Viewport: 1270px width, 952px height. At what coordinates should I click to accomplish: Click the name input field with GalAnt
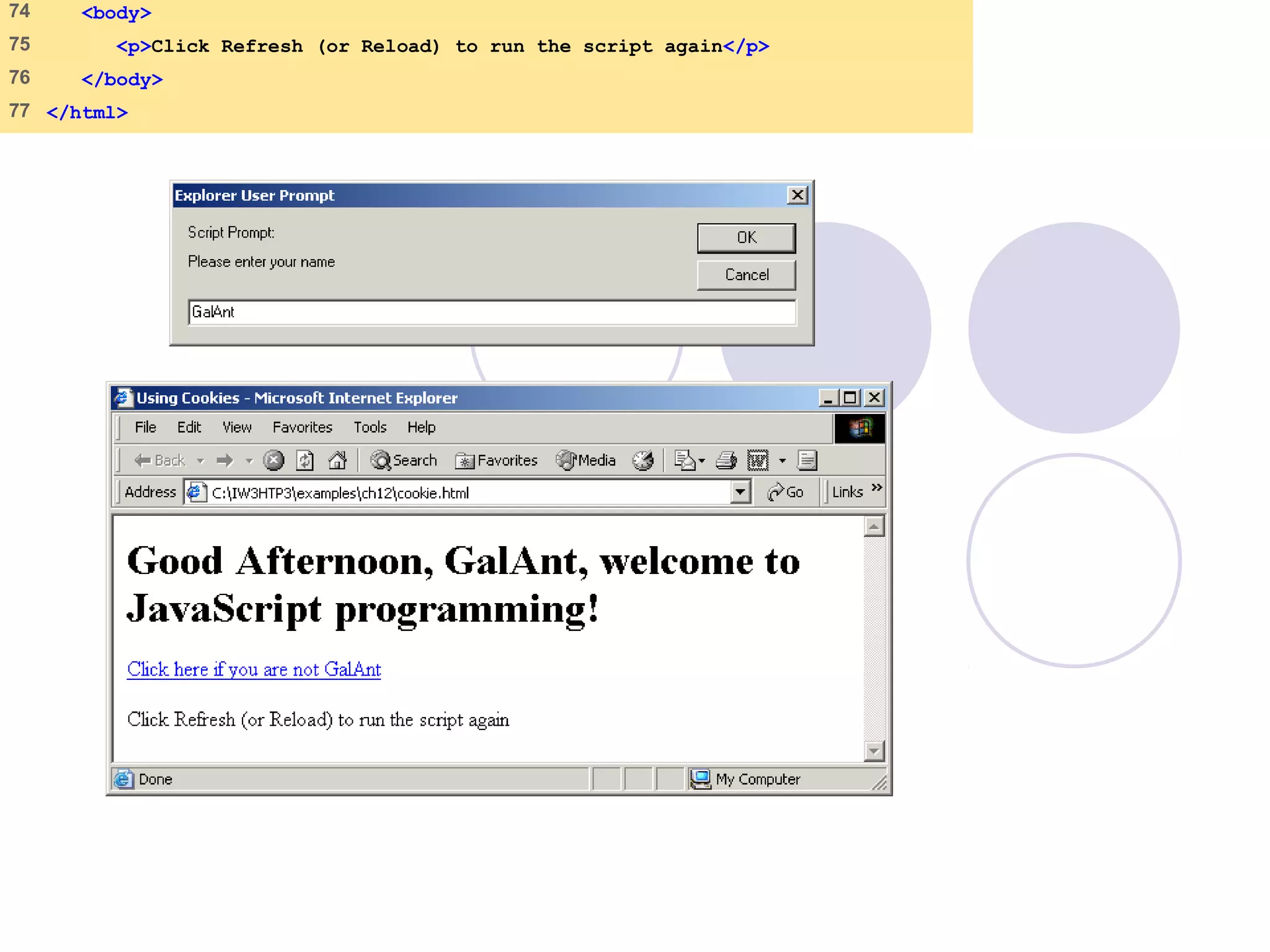click(491, 312)
